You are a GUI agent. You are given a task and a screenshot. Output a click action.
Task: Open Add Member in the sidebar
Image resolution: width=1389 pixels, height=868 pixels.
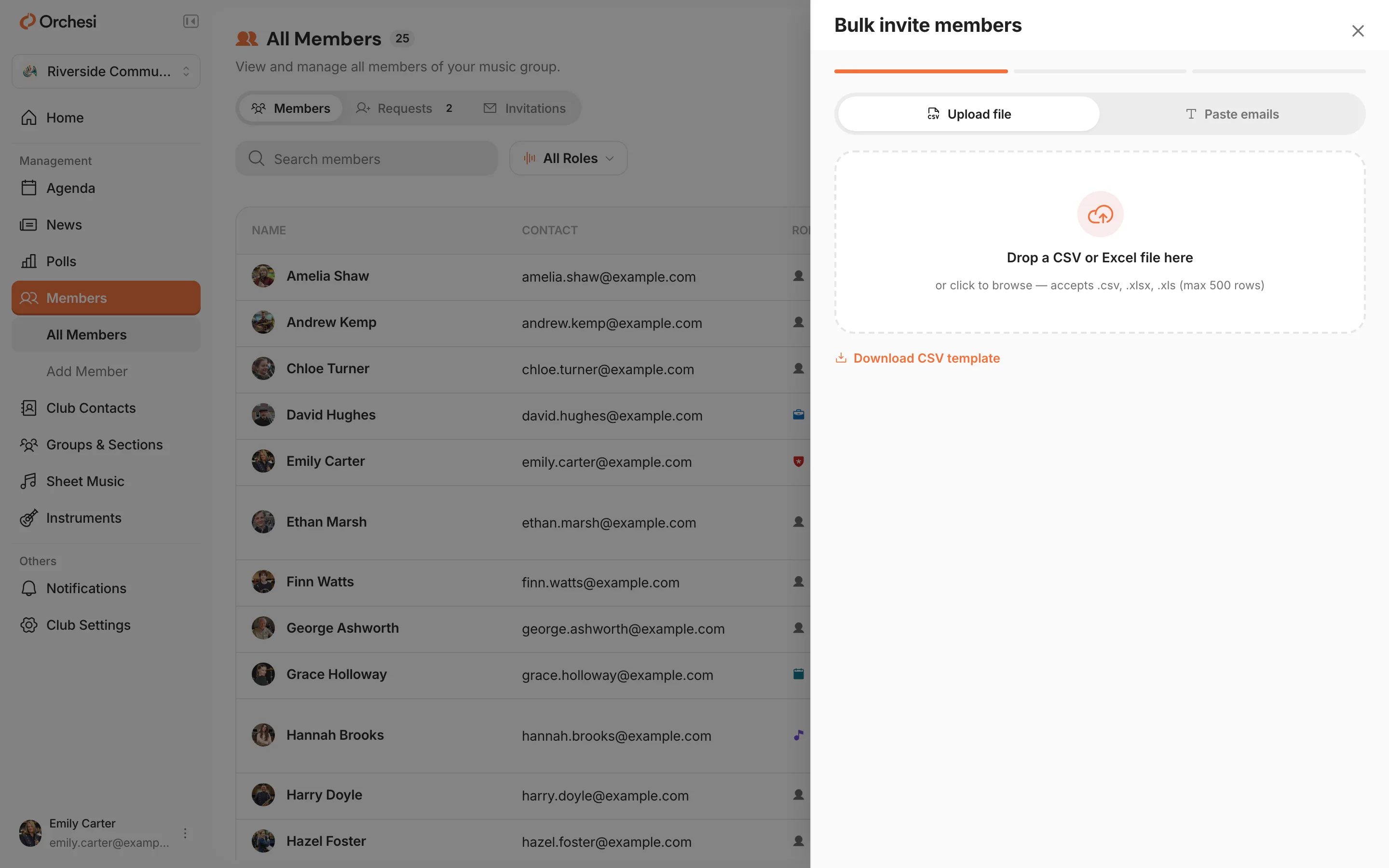point(106,371)
